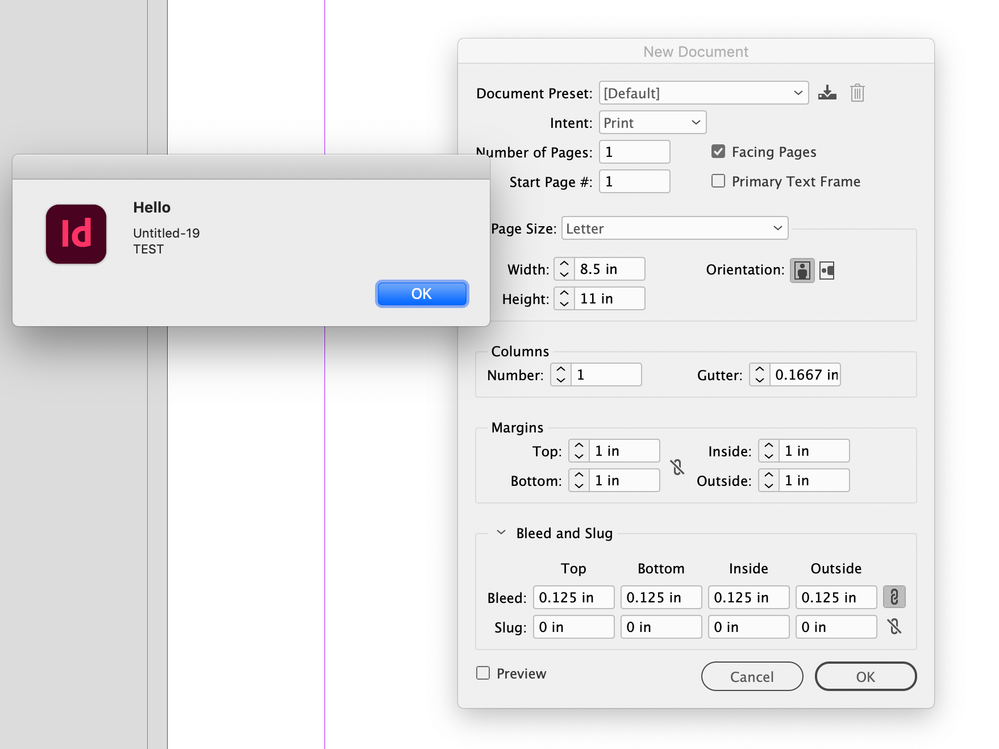Screen dimensions: 999x749
Task: Enable the Primary Text Frame checkbox
Action: [x=718, y=181]
